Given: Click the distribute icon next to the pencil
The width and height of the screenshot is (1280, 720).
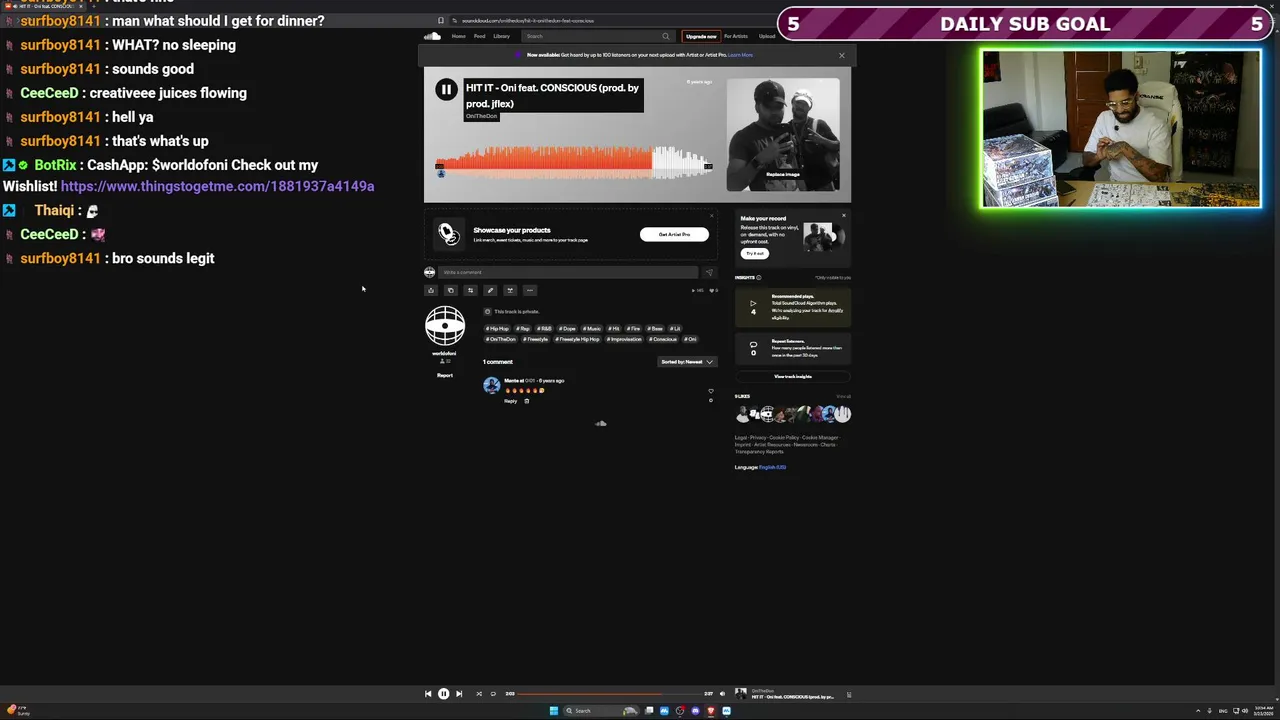Looking at the screenshot, I should pyautogui.click(x=510, y=290).
